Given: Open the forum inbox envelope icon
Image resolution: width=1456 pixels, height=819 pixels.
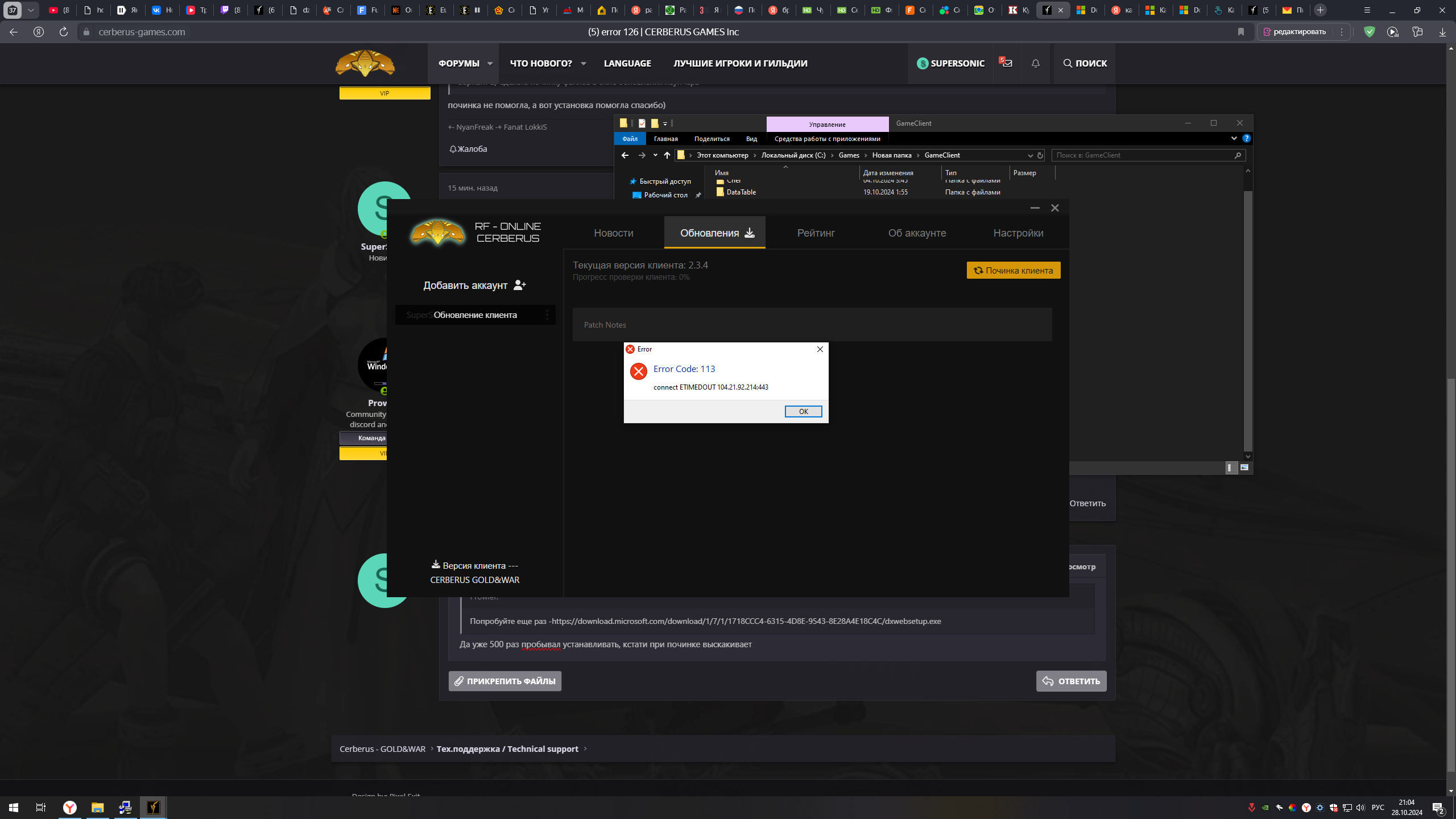Looking at the screenshot, I should click(1007, 63).
